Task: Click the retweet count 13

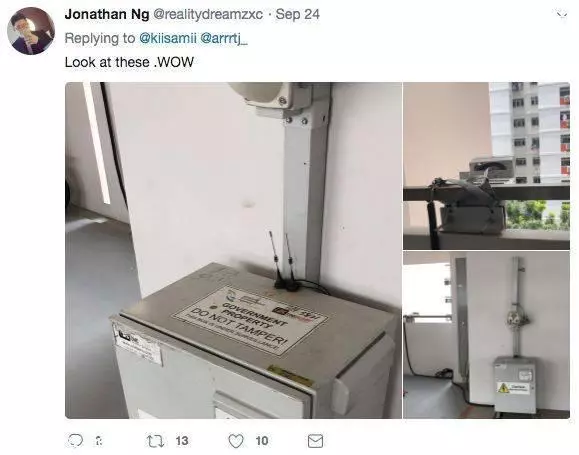Action: point(182,441)
